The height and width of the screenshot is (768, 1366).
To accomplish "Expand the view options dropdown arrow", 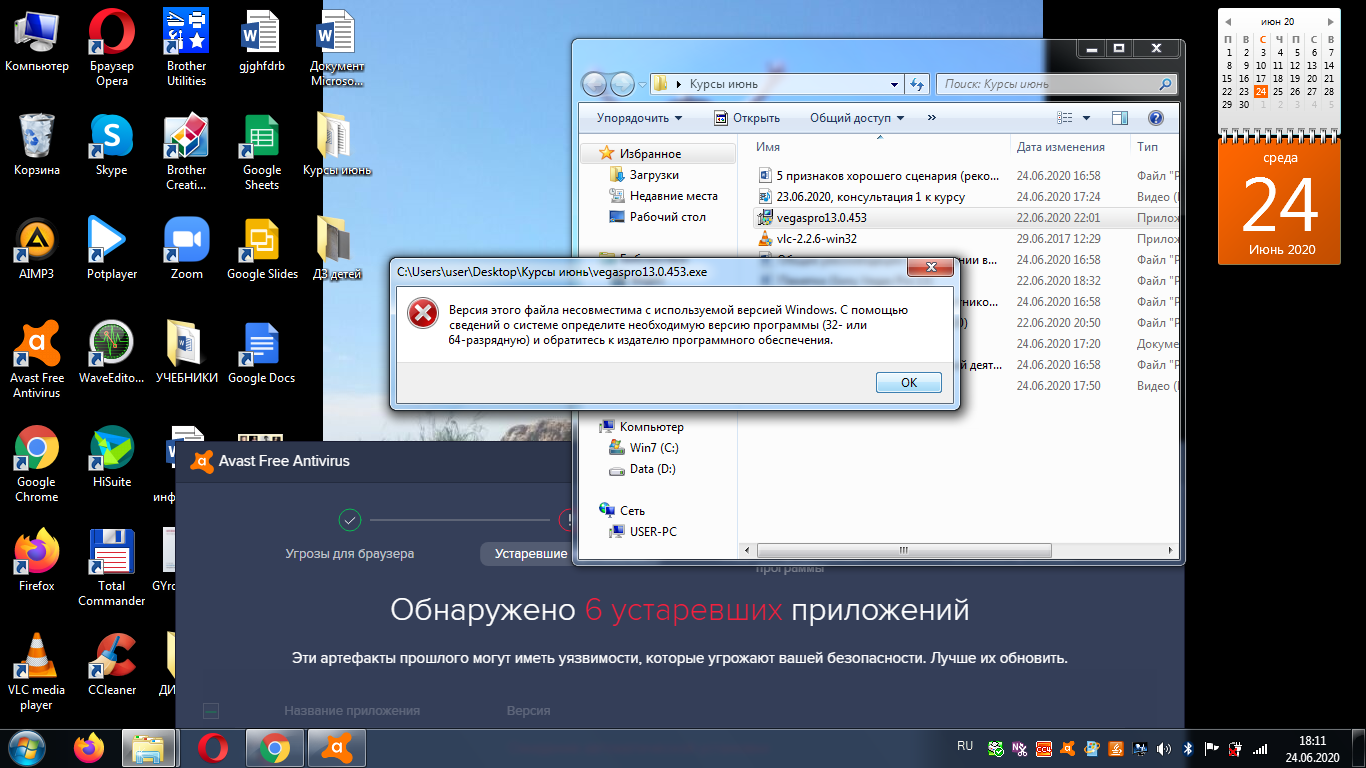I will [1087, 118].
